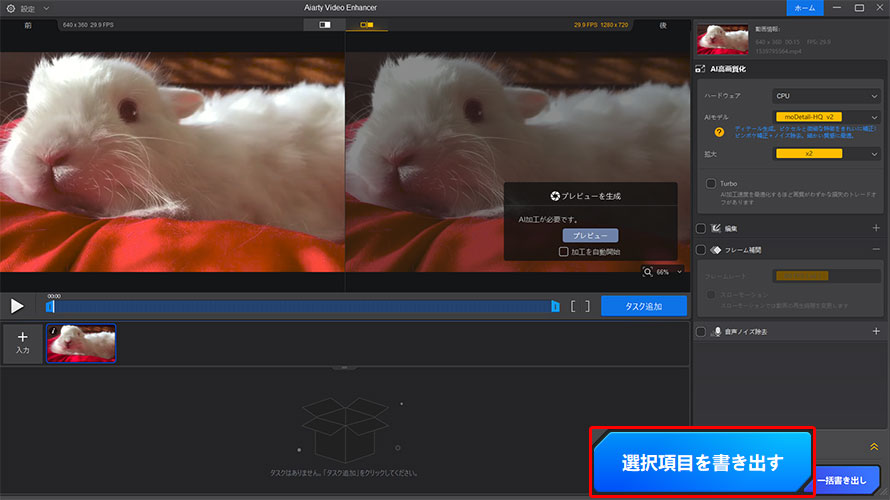Click the timeline end handle
Image resolution: width=890 pixels, height=500 pixels.
pyautogui.click(x=555, y=306)
